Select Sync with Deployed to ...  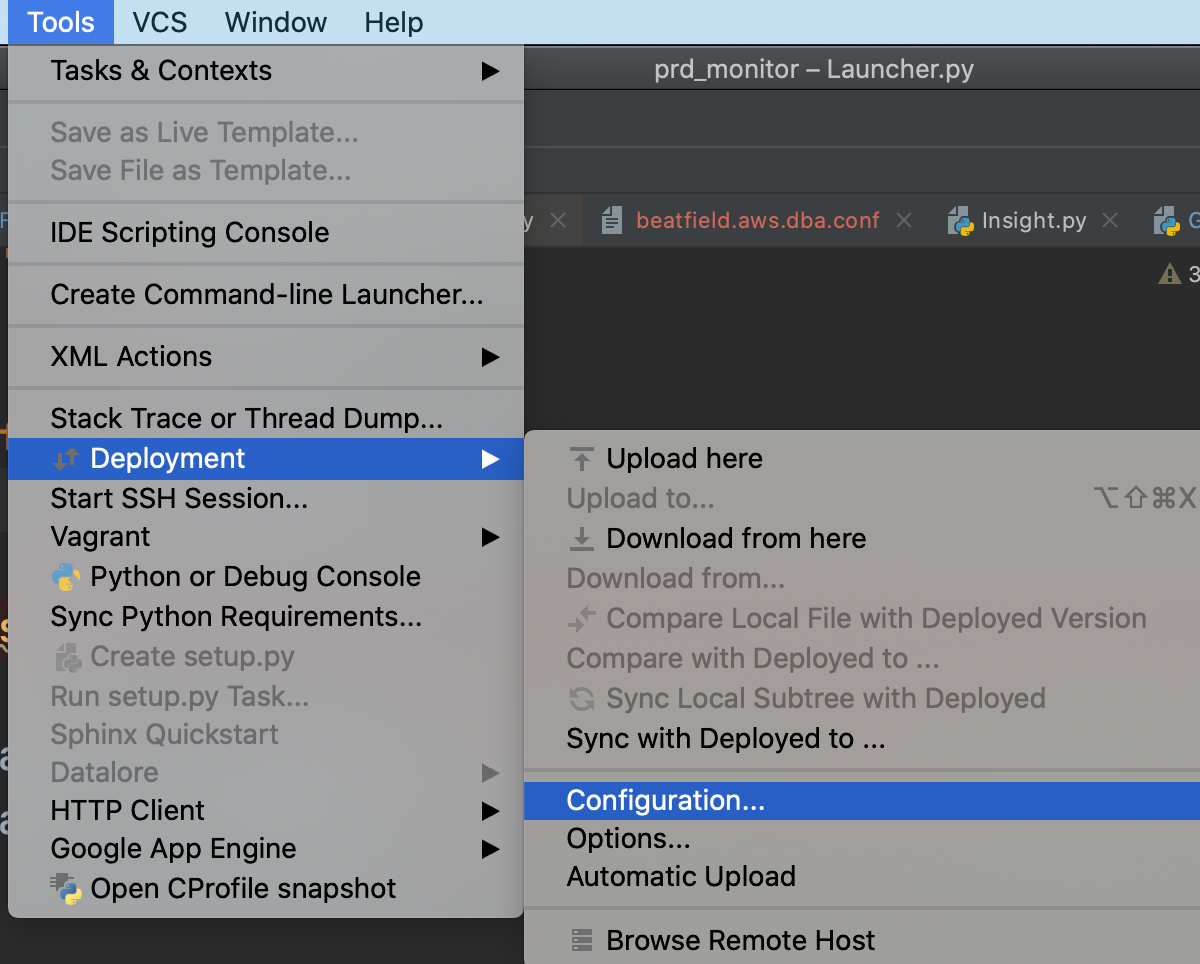[862, 739]
